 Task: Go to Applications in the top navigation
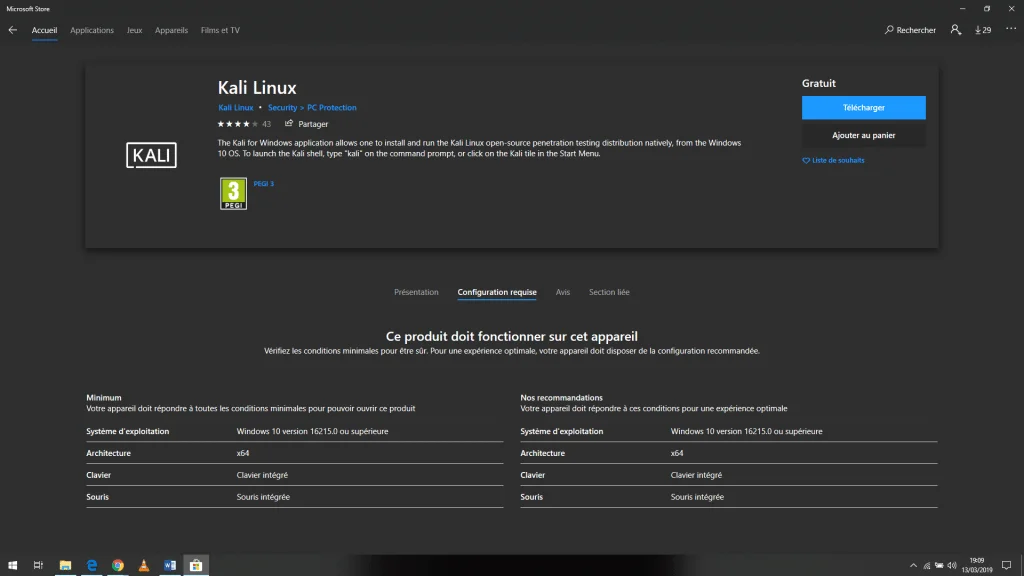pos(92,30)
